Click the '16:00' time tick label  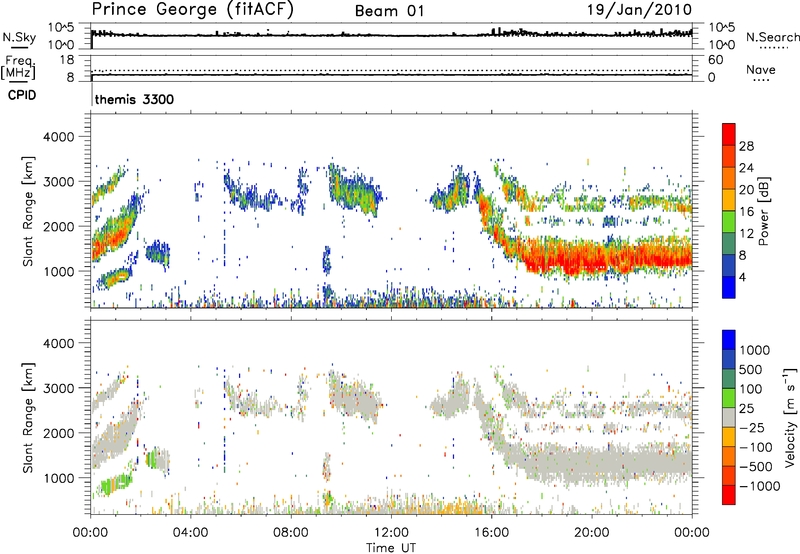(491, 533)
